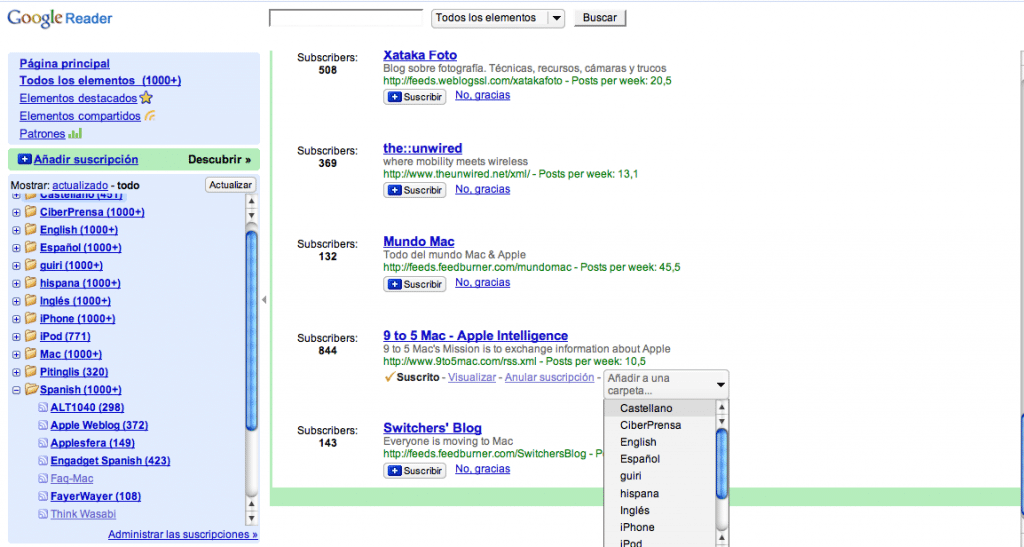
Task: Open the 9 to 5 Mac - Apple Intelligence title
Action: click(475, 336)
